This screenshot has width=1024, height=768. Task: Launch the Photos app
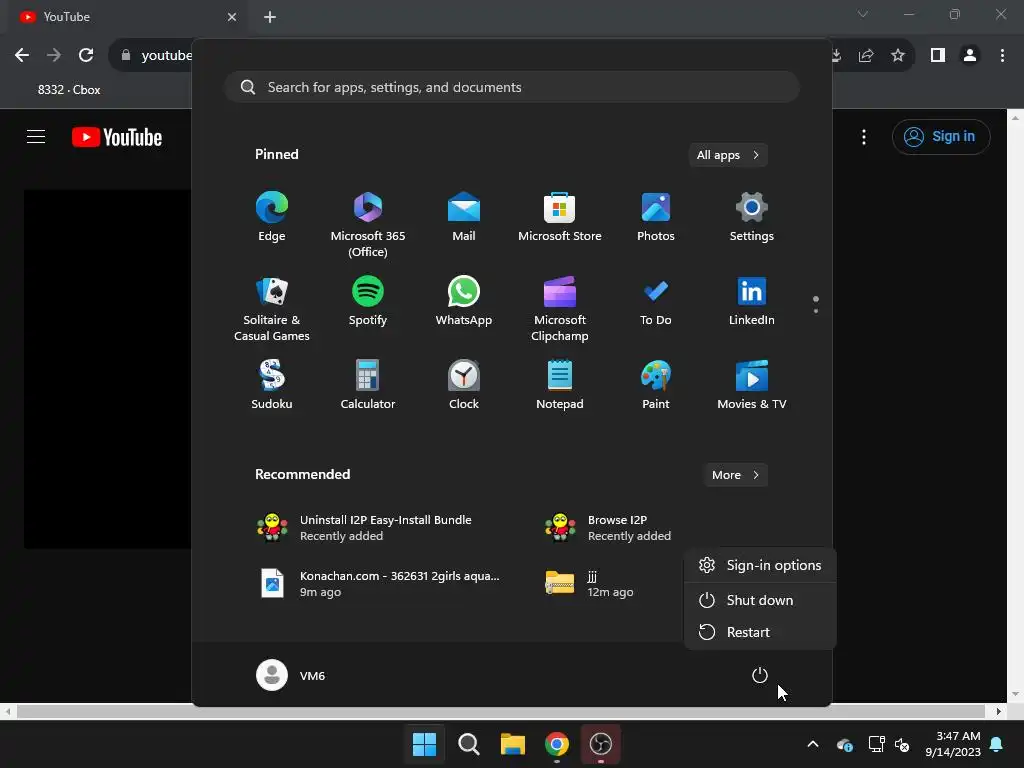656,217
